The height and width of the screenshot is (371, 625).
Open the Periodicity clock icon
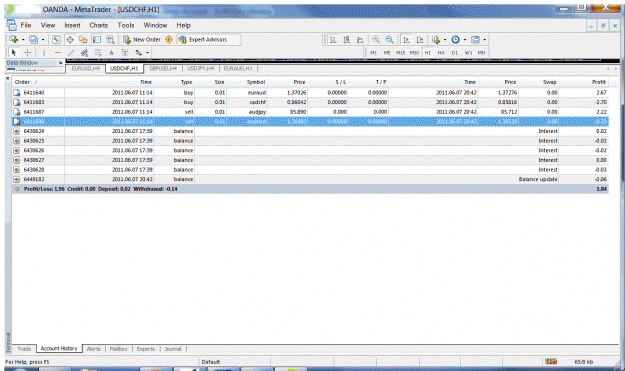coord(456,39)
